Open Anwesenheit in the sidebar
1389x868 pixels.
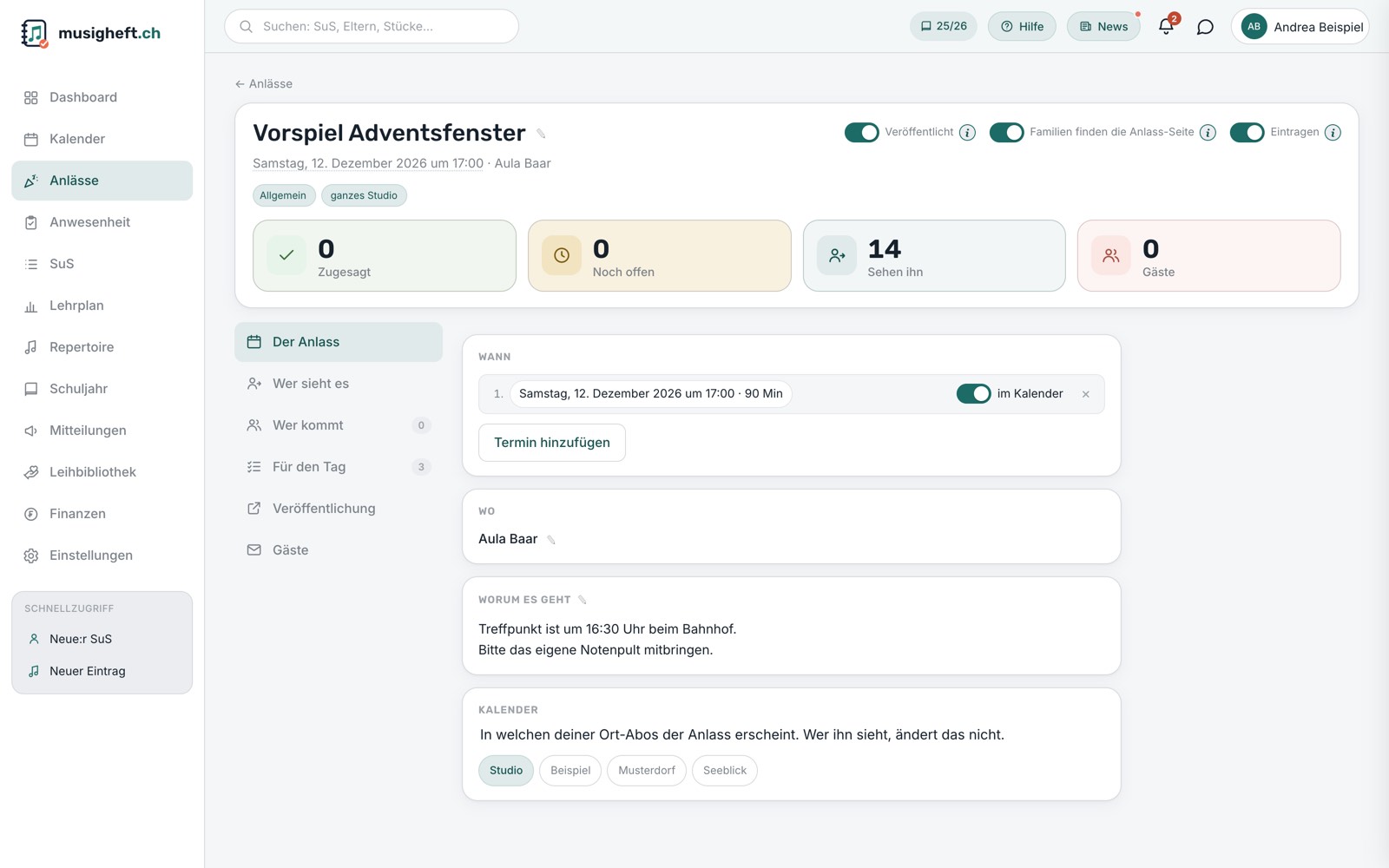click(x=102, y=222)
